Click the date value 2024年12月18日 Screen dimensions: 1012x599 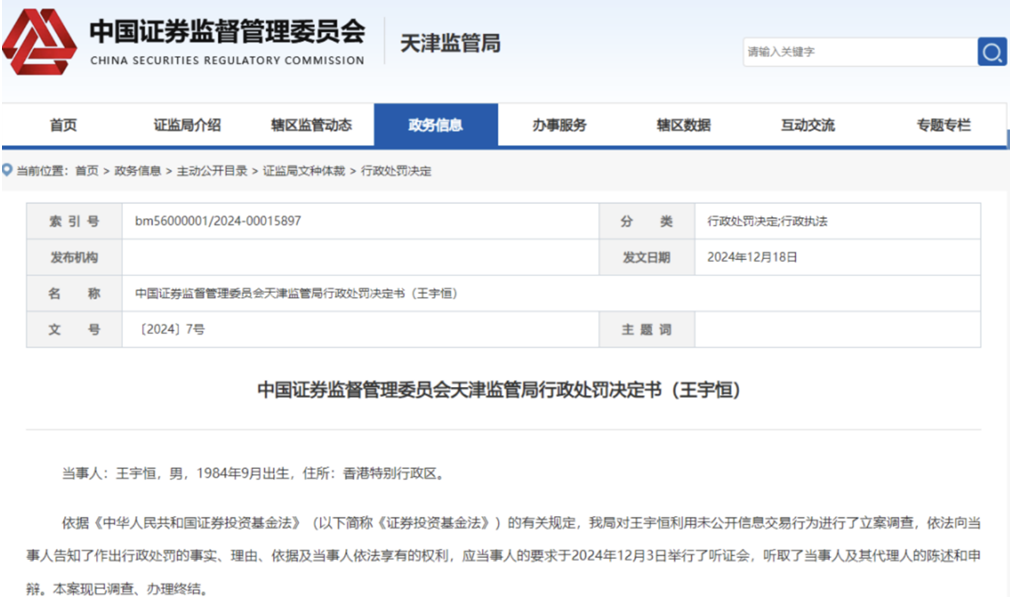click(x=753, y=257)
